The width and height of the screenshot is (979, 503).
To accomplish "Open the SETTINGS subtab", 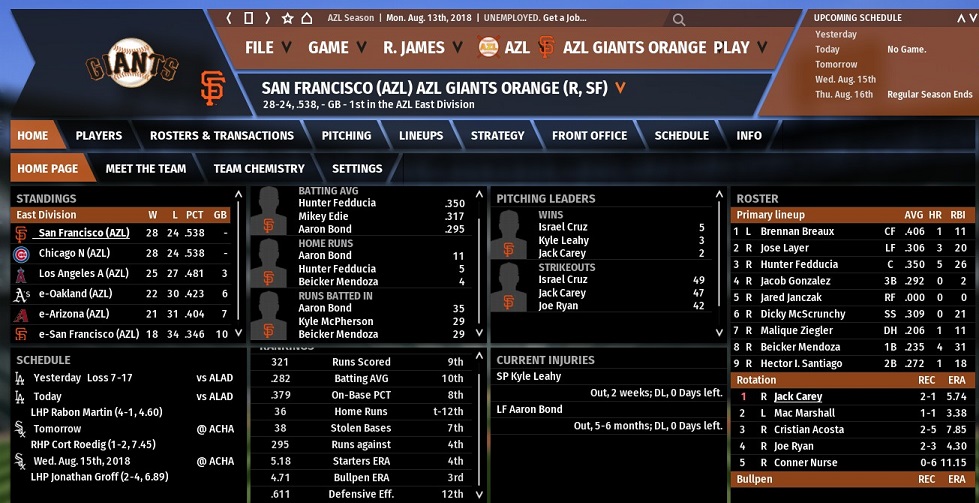I will (357, 168).
